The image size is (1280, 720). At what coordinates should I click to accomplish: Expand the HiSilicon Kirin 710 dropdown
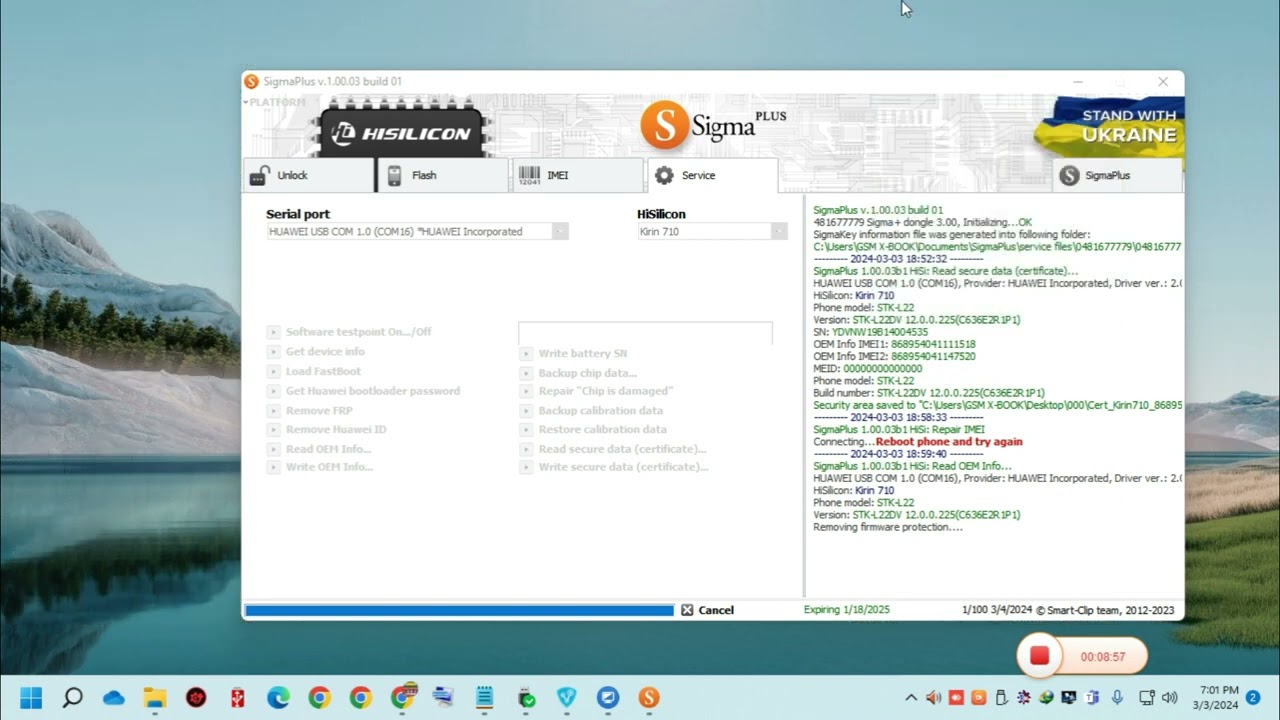click(x=778, y=232)
